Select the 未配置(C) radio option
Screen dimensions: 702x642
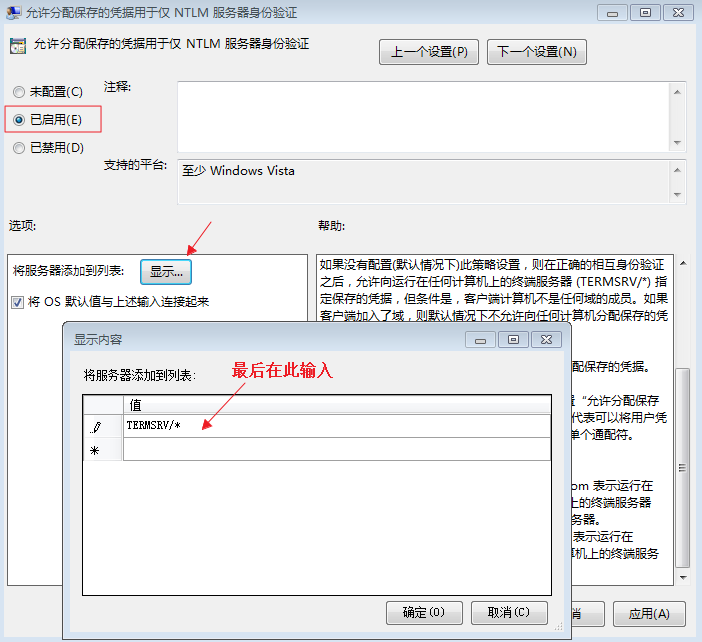pos(19,91)
